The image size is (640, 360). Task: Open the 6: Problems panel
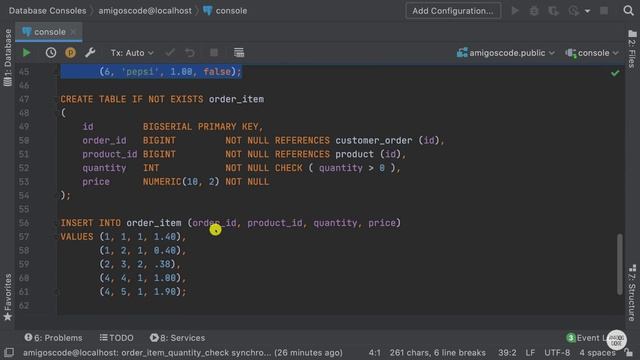click(x=53, y=338)
